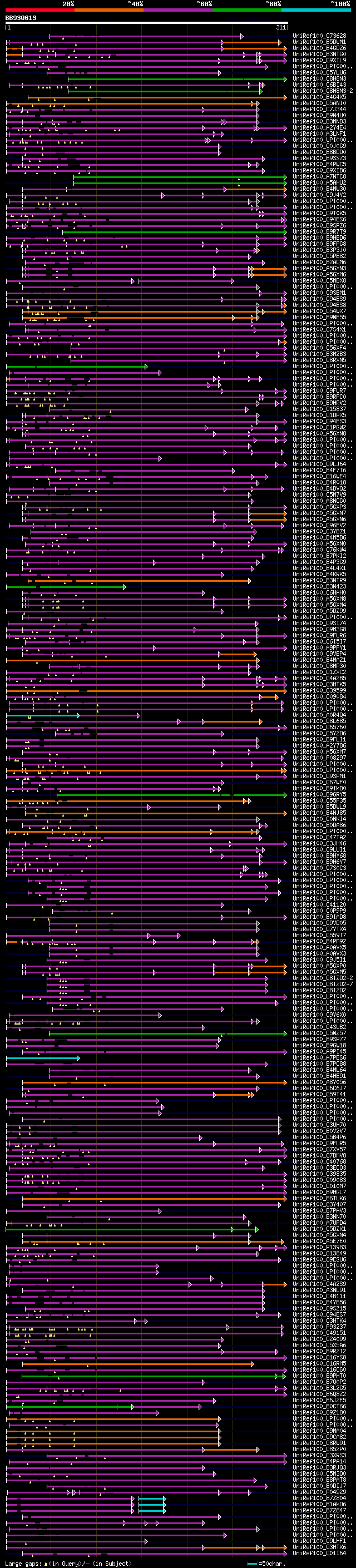
Task: Select hit label UniRef100_B9SSZ3
Action: point(319,159)
